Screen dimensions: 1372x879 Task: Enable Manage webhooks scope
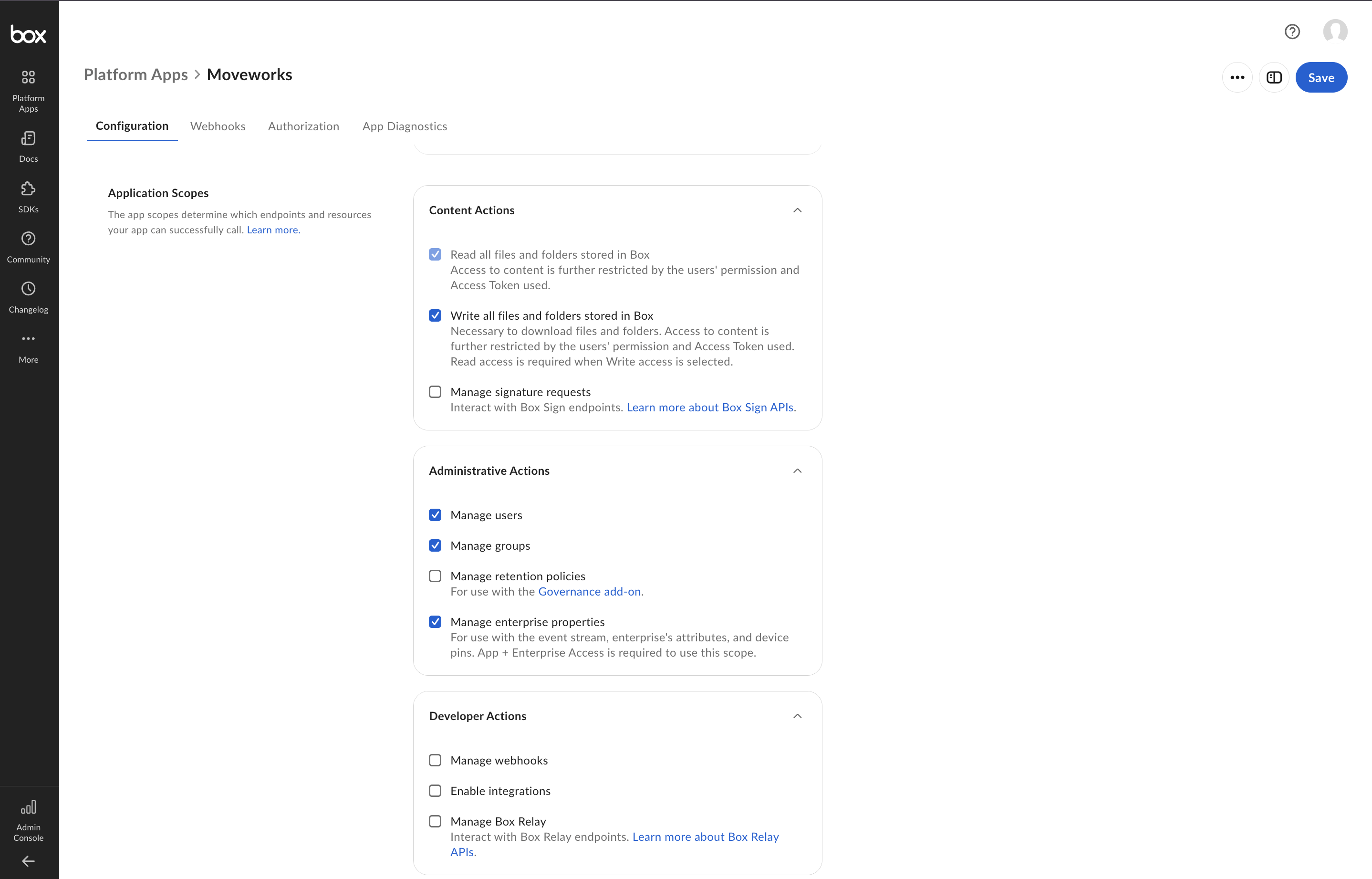tap(435, 760)
